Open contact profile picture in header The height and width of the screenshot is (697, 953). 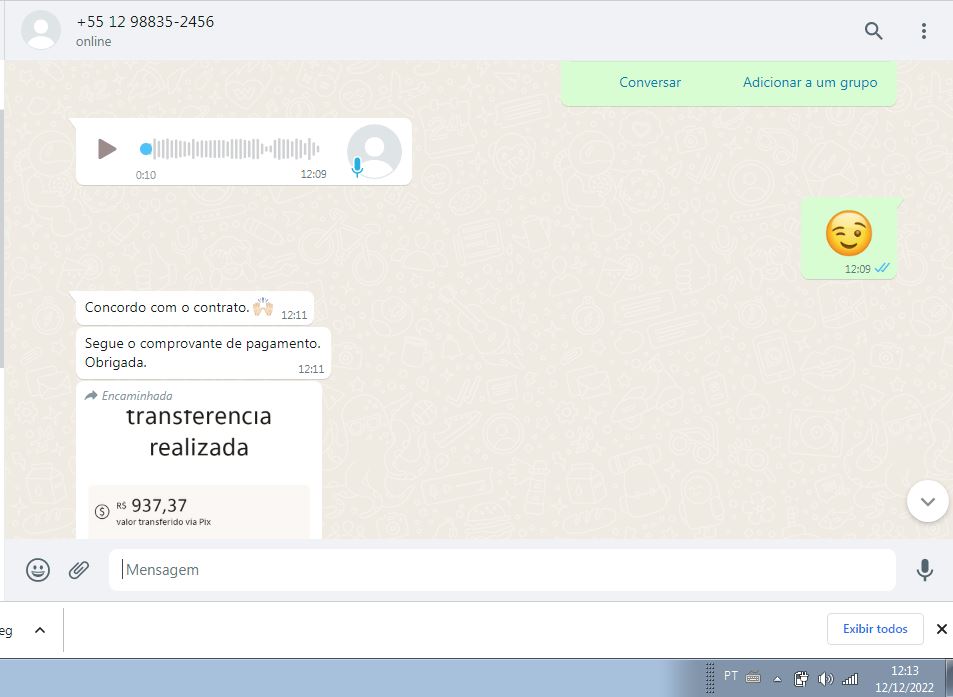41,30
